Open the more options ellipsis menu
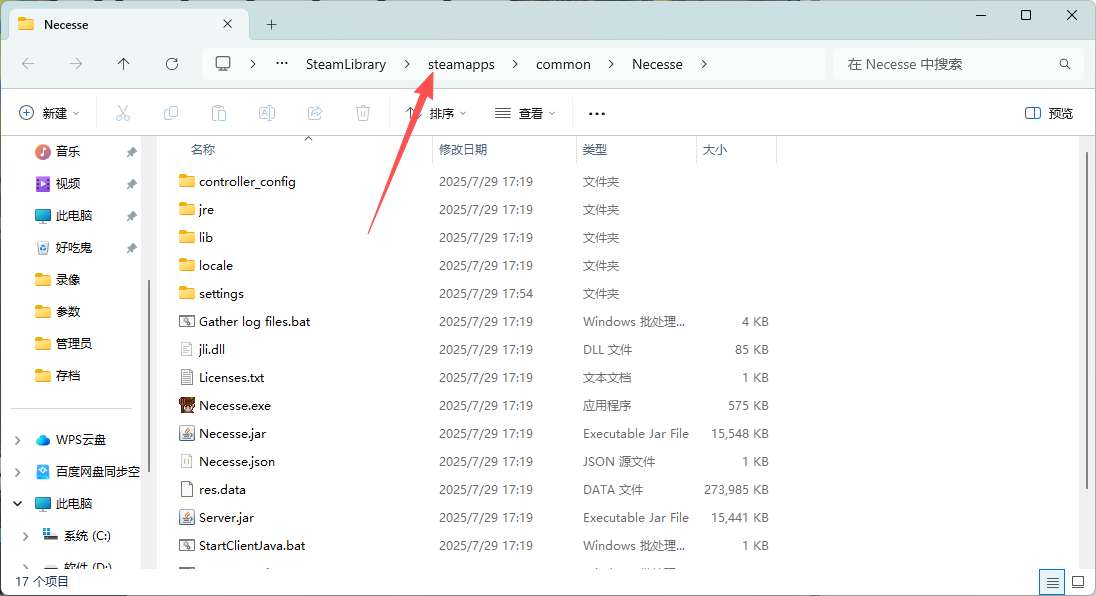Viewport: 1096px width, 596px height. click(597, 113)
